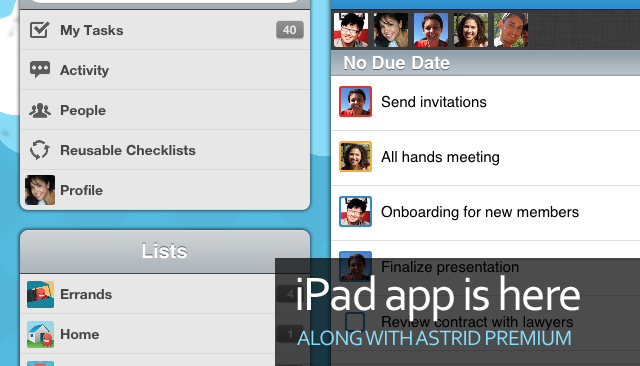Open the Activity section
The image size is (640, 366).
[x=165, y=70]
